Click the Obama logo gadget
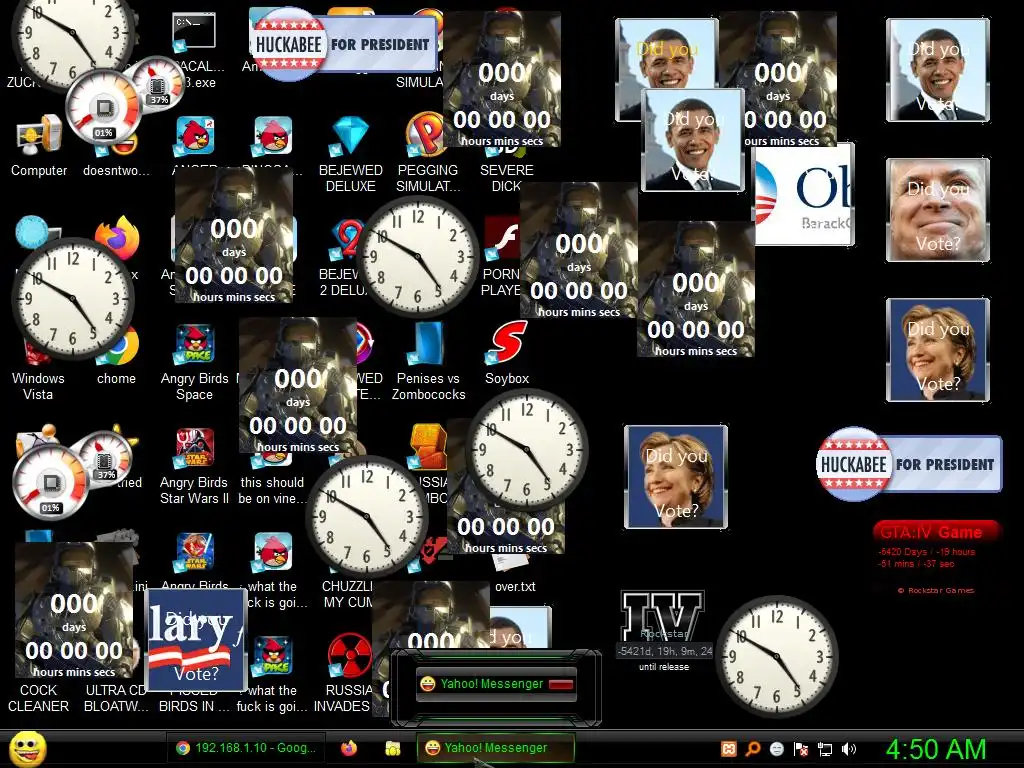 click(805, 195)
